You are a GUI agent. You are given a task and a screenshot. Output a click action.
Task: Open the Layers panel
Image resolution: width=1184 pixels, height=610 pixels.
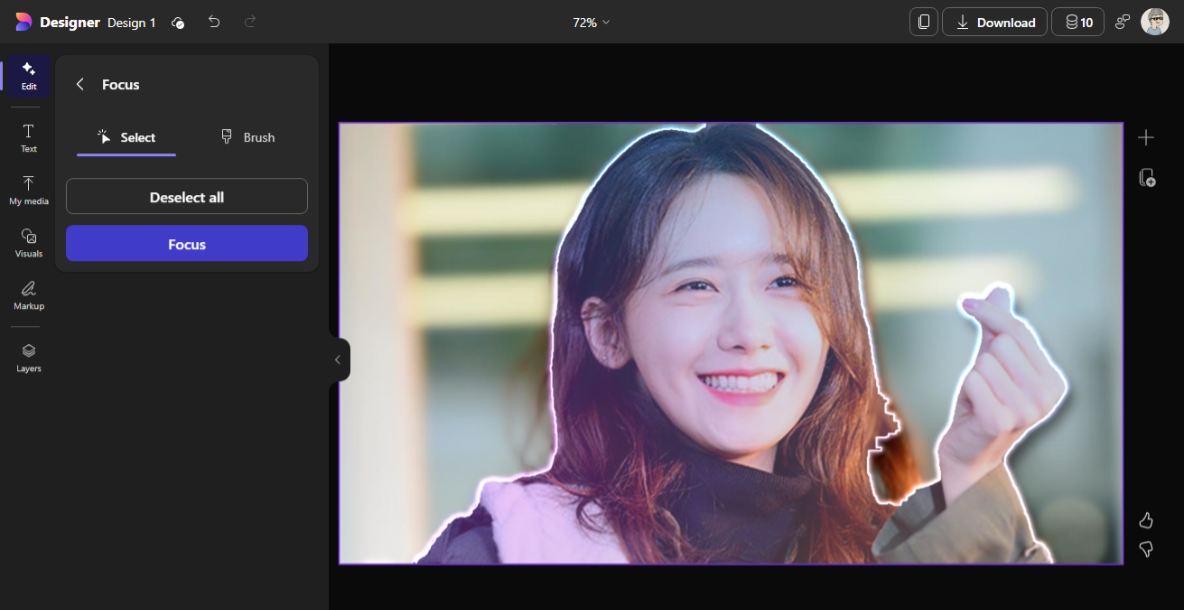[28, 356]
